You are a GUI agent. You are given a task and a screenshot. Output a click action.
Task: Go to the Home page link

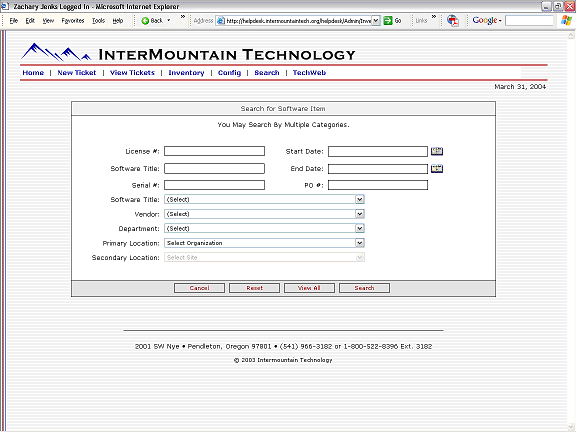tap(33, 73)
